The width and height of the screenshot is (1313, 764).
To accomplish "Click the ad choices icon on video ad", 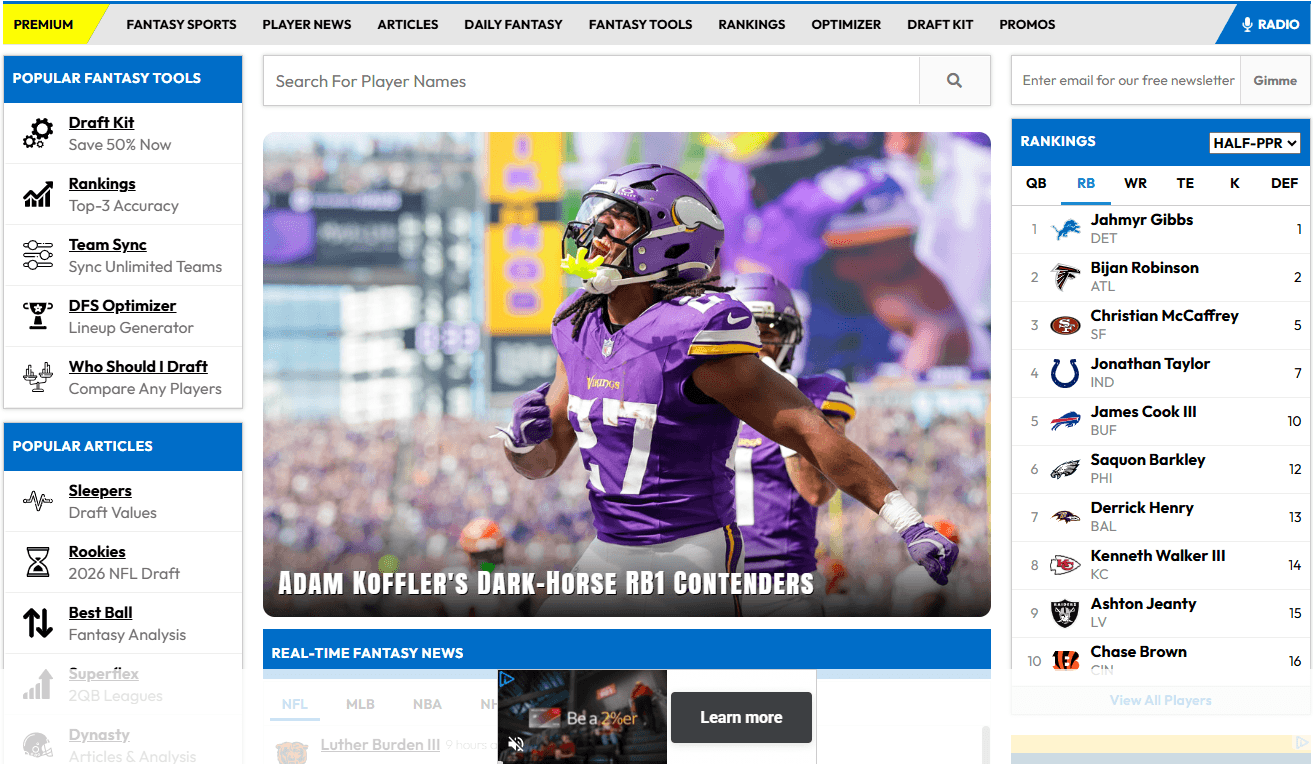I will pyautogui.click(x=507, y=679).
